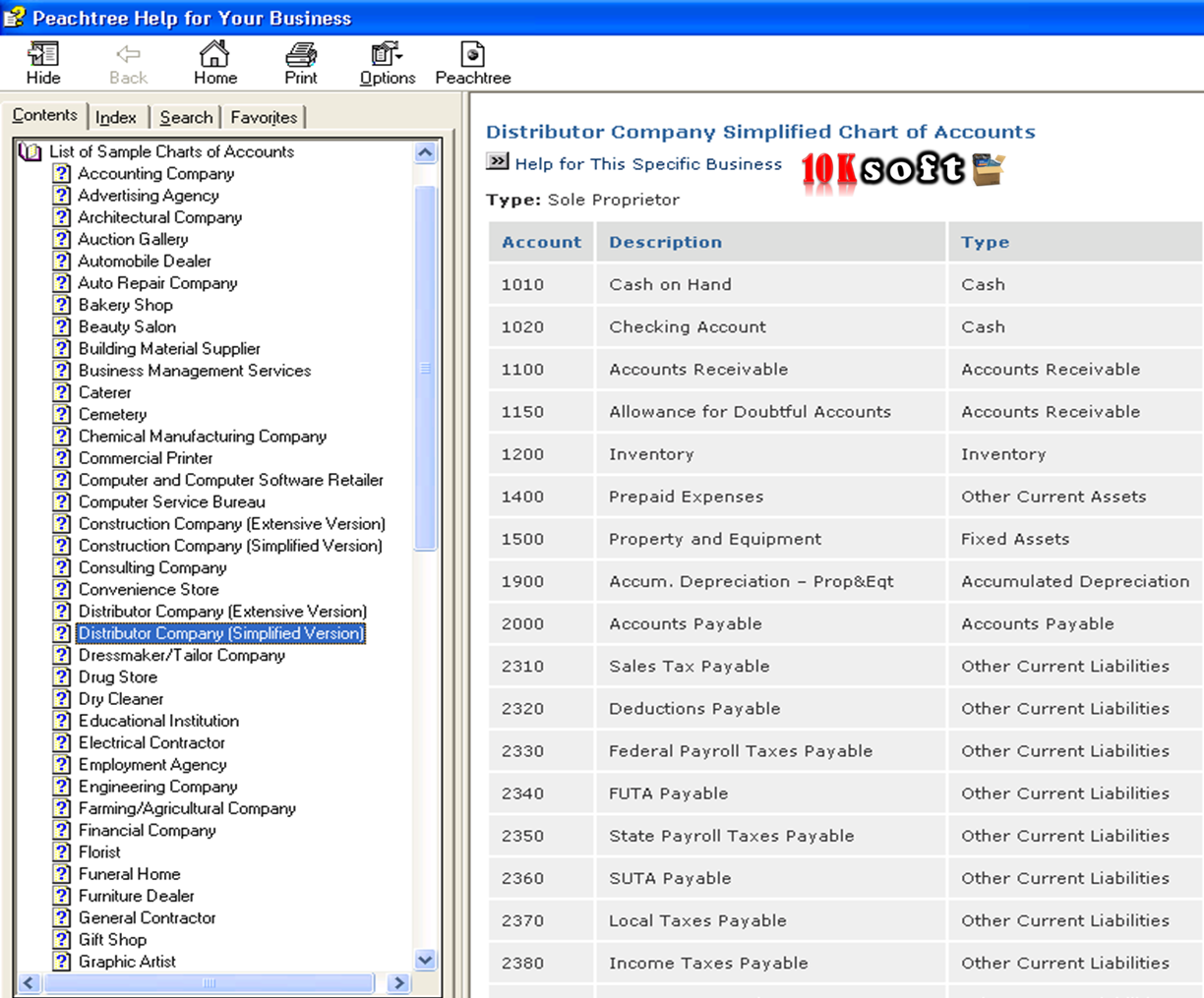This screenshot has width=1204, height=998.
Task: Open Distributor Company (Extensive Version) topic
Action: (x=222, y=612)
